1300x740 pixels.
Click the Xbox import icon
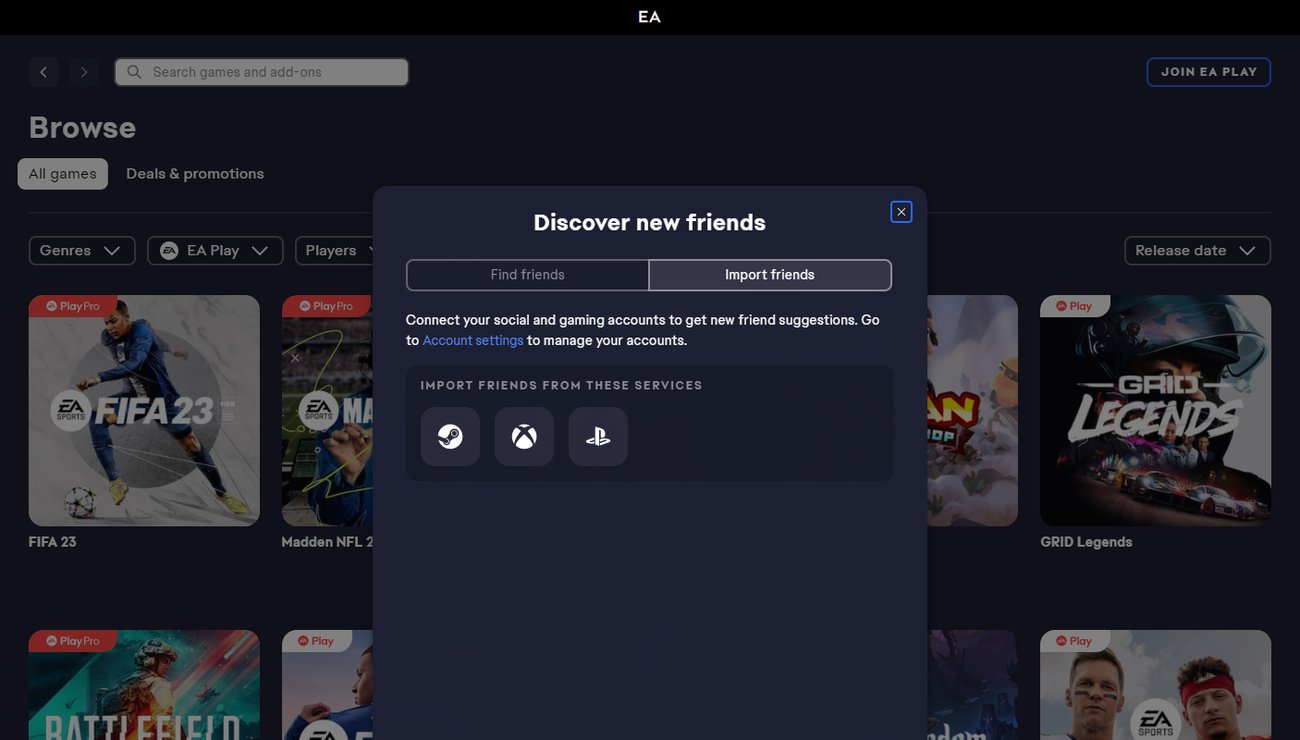[x=524, y=436]
